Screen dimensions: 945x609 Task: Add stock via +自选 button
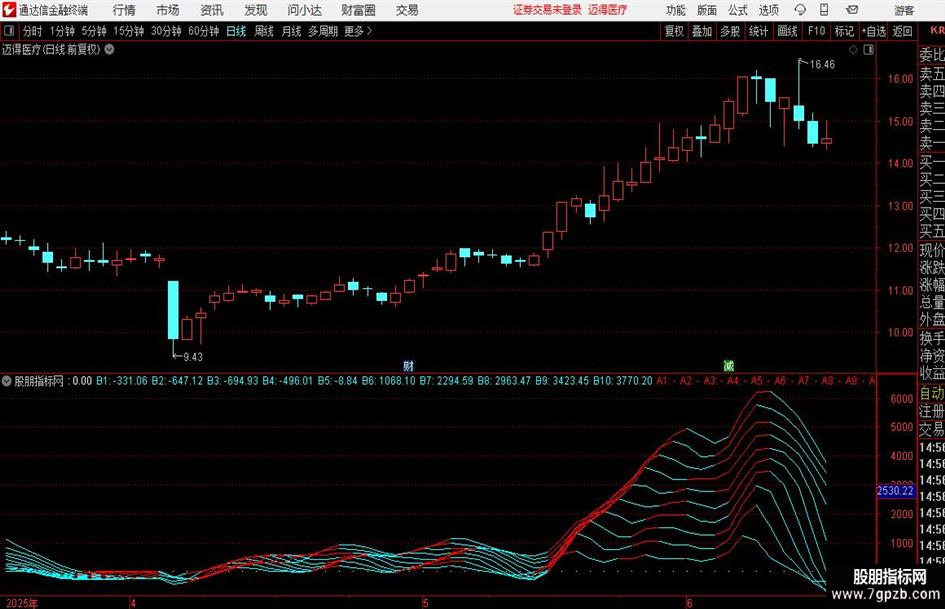pos(874,31)
